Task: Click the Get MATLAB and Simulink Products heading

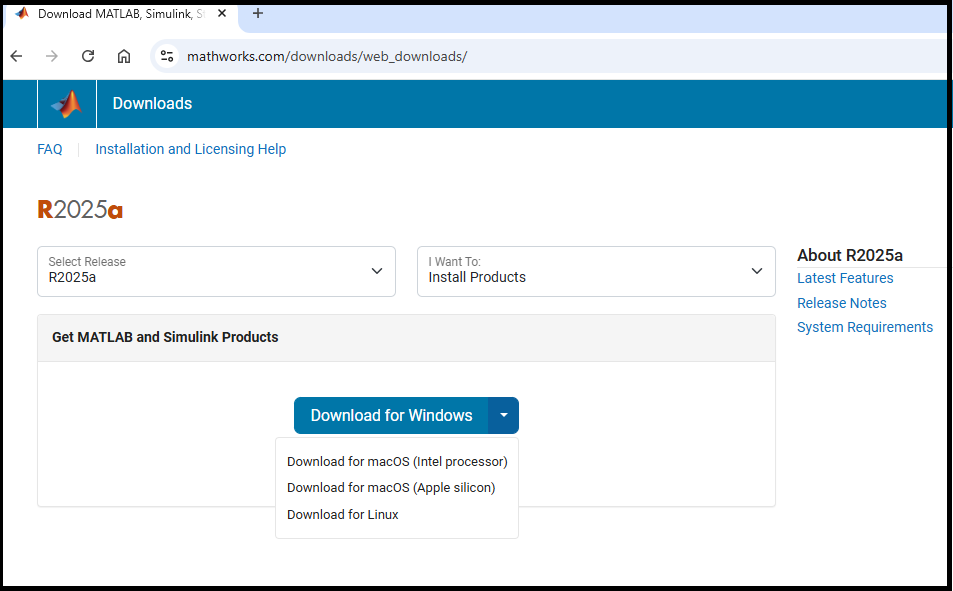Action: pos(165,337)
